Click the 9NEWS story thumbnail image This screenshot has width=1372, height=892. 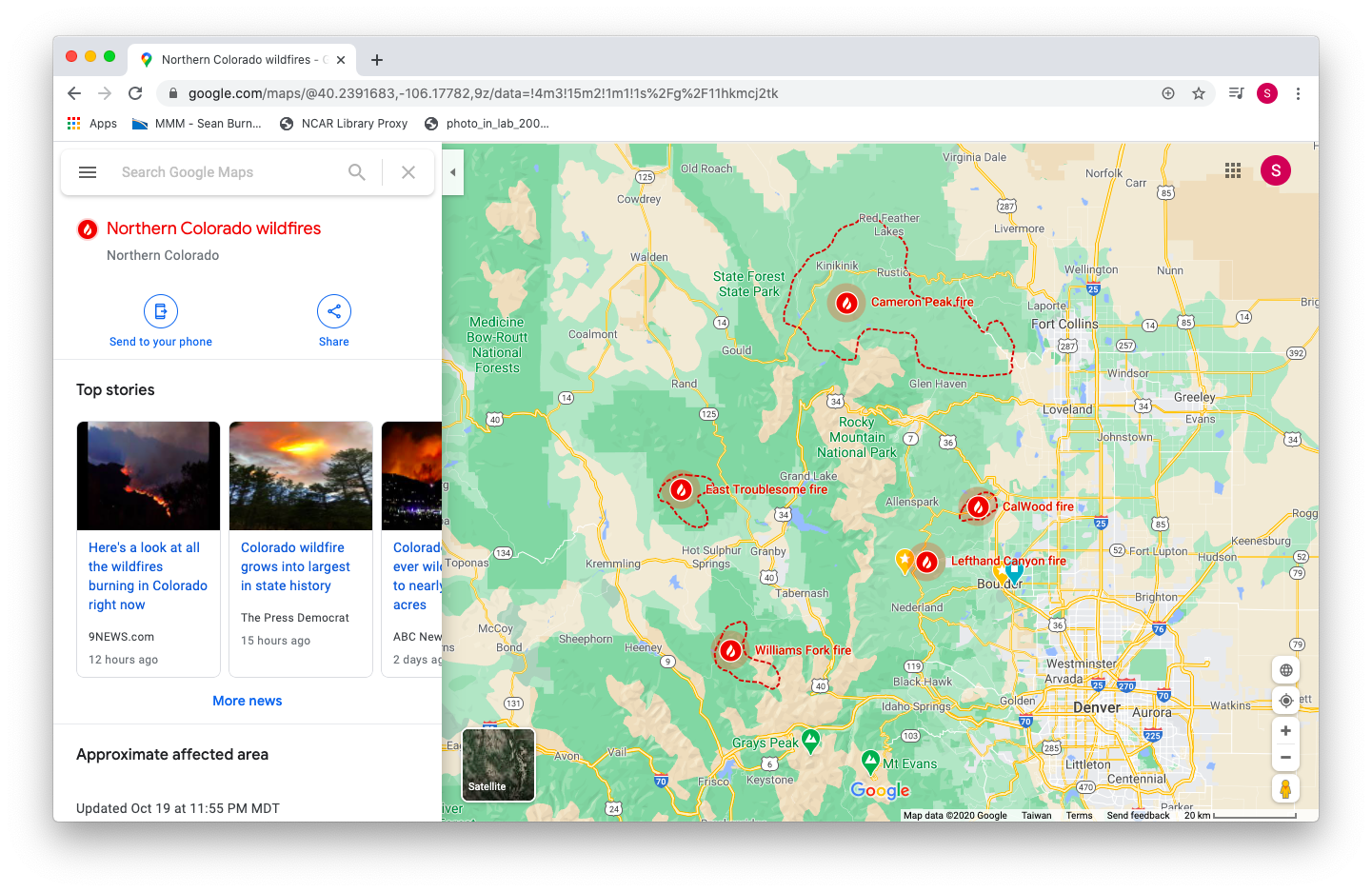click(149, 476)
